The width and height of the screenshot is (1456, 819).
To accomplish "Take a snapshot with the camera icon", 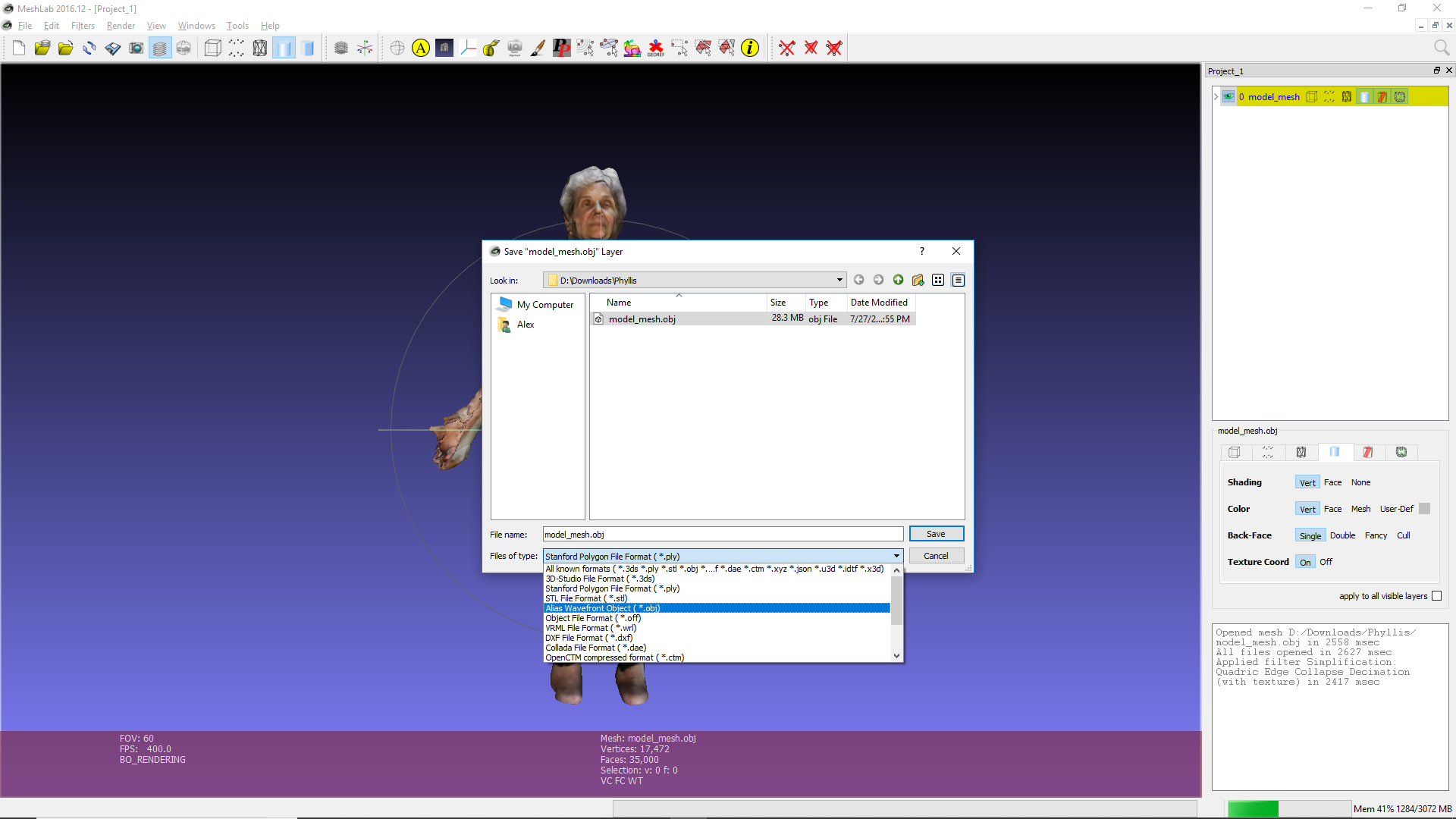I will click(136, 47).
